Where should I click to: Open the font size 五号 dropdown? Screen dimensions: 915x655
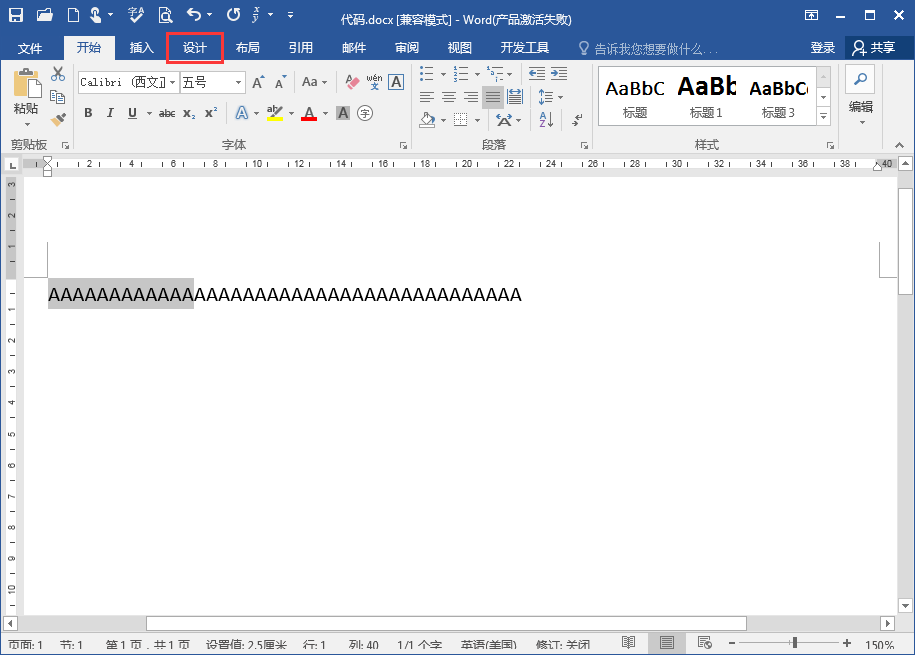tap(239, 82)
